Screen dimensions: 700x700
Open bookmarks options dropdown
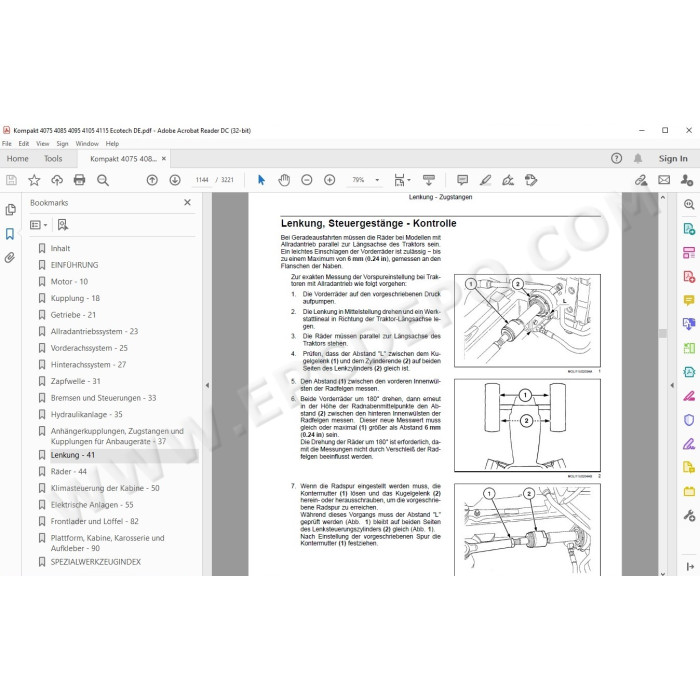pos(38,225)
